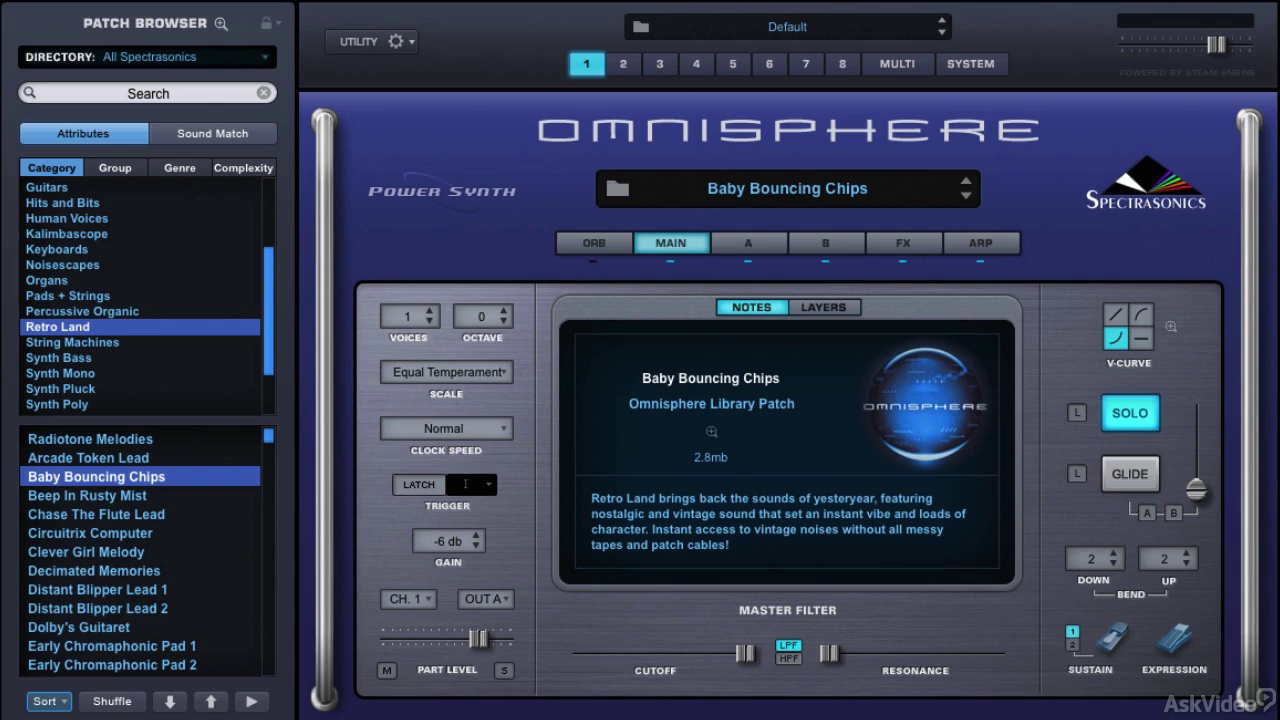Zoom the Patch Browser magnifier icon
The image size is (1280, 720).
pos(222,23)
